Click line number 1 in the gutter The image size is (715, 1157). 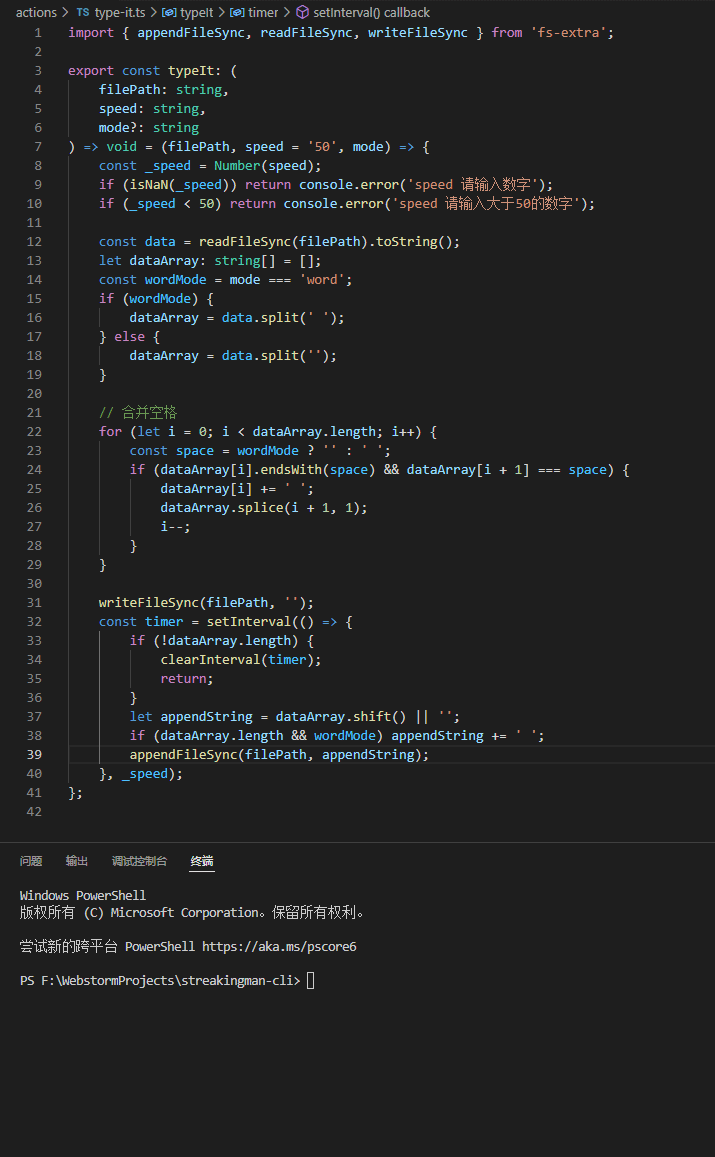[x=38, y=33]
